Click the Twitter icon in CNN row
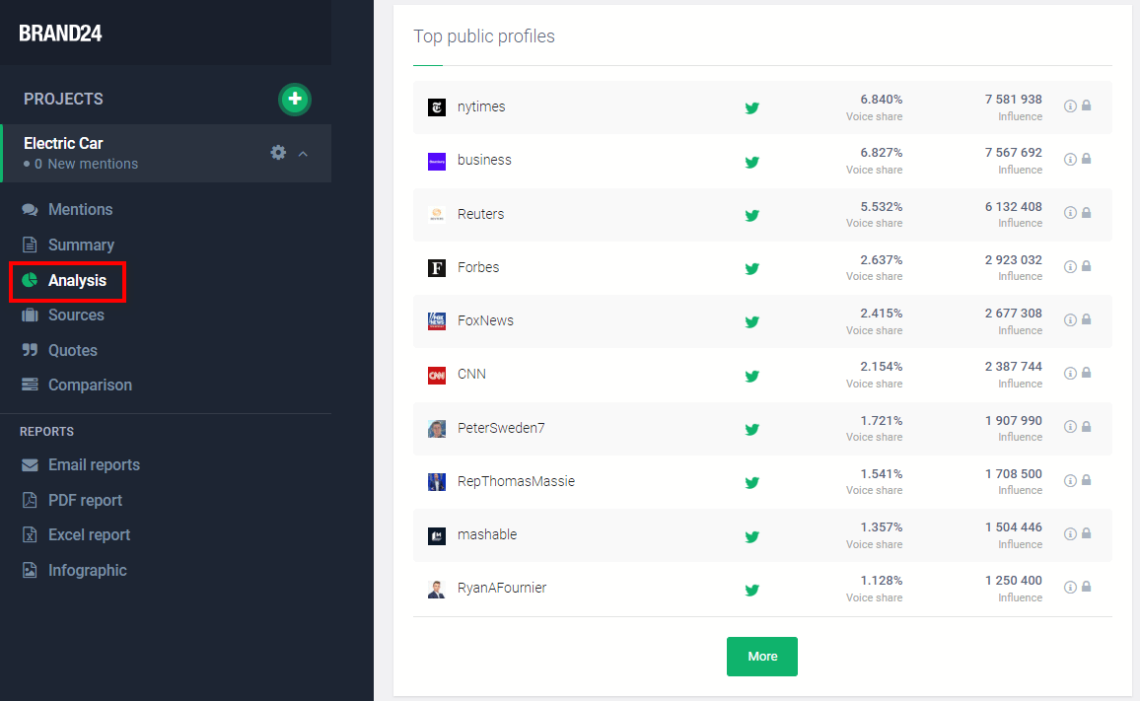Screen dimensions: 1140x701 (x=752, y=376)
